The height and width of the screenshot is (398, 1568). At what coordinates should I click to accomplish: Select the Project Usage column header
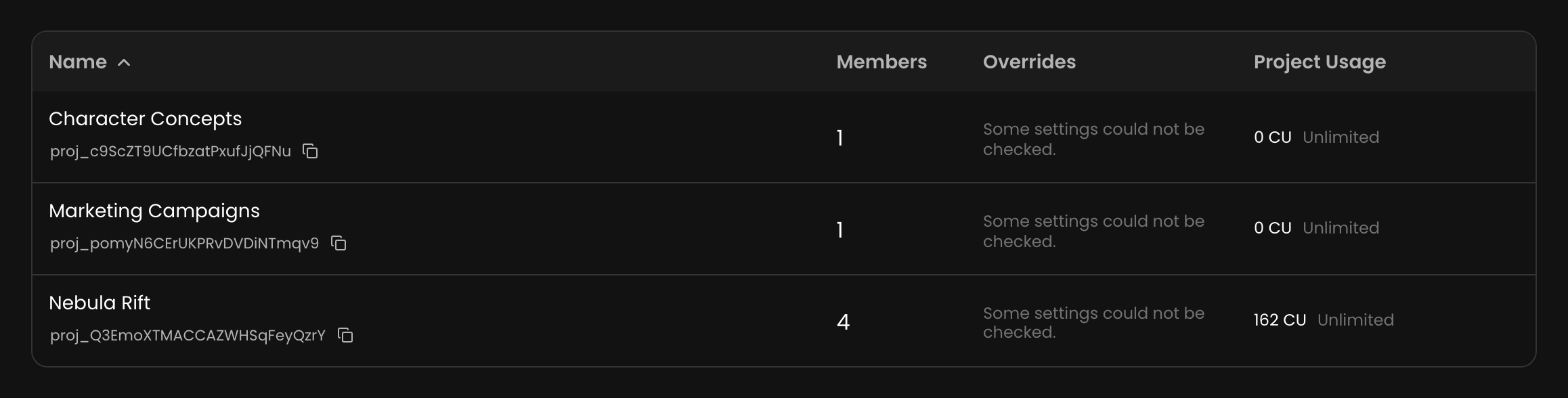pyautogui.click(x=1320, y=62)
